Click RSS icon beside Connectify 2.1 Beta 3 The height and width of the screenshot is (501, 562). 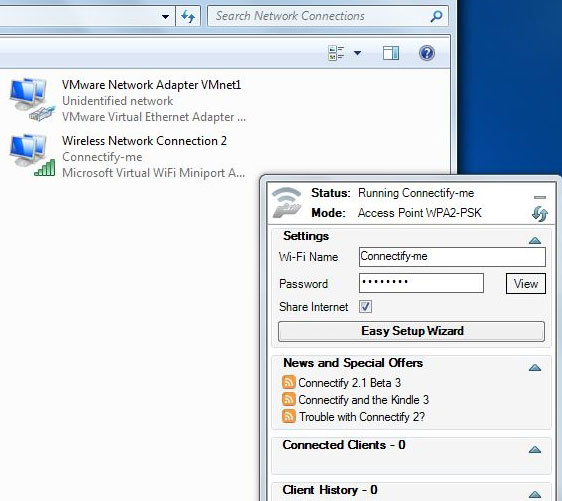(x=289, y=382)
